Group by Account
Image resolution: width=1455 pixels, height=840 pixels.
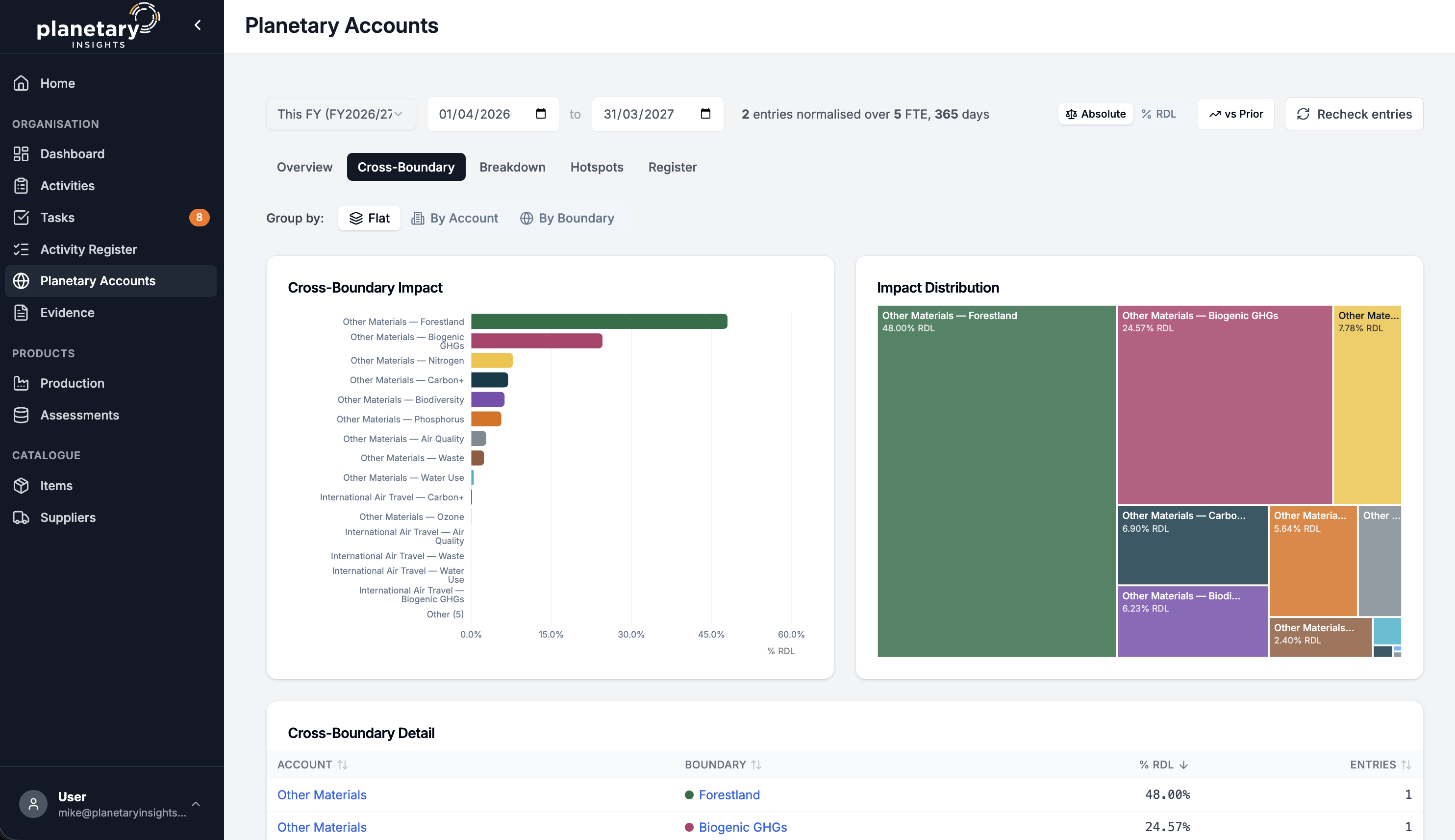pos(454,218)
